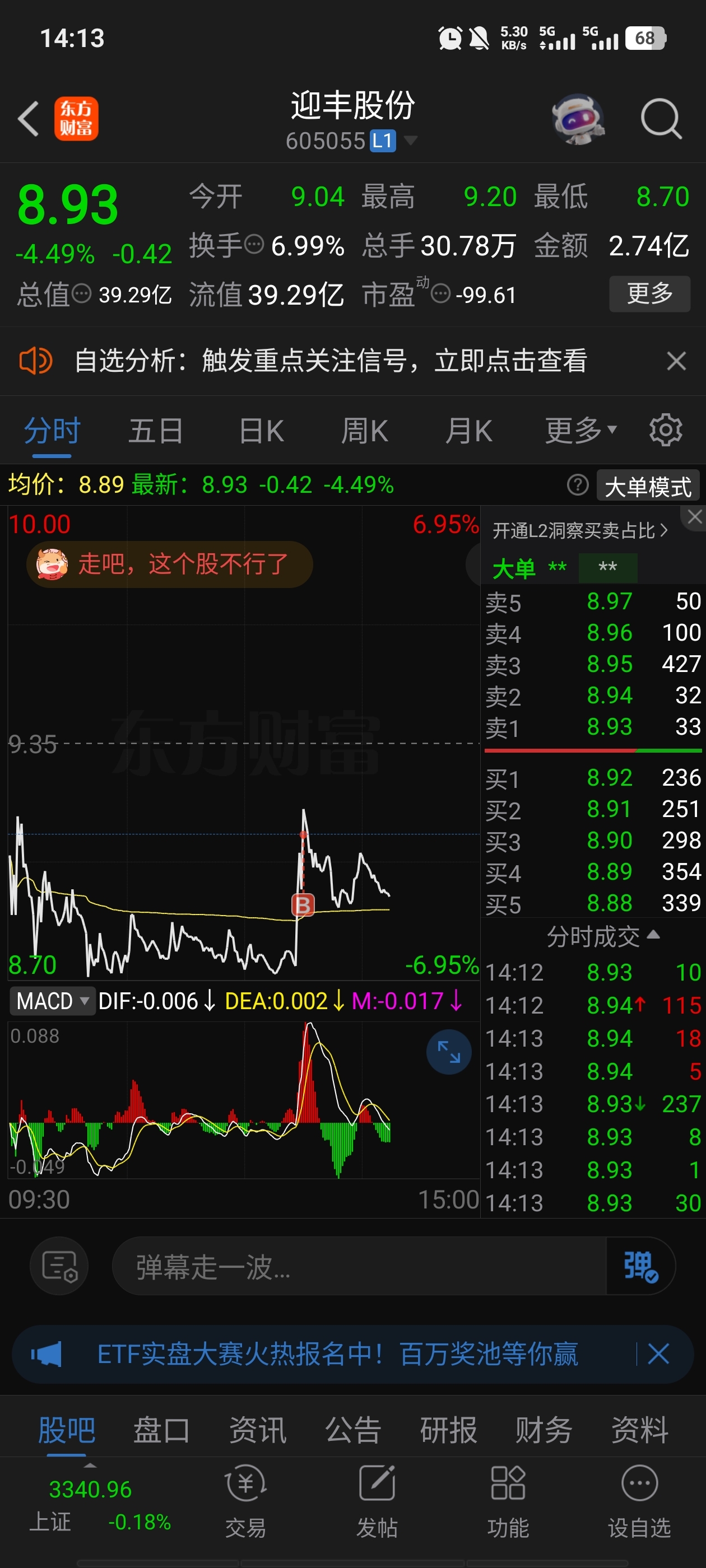Click the 更多 quote details button
The height and width of the screenshot is (1568, 706).
tap(649, 294)
